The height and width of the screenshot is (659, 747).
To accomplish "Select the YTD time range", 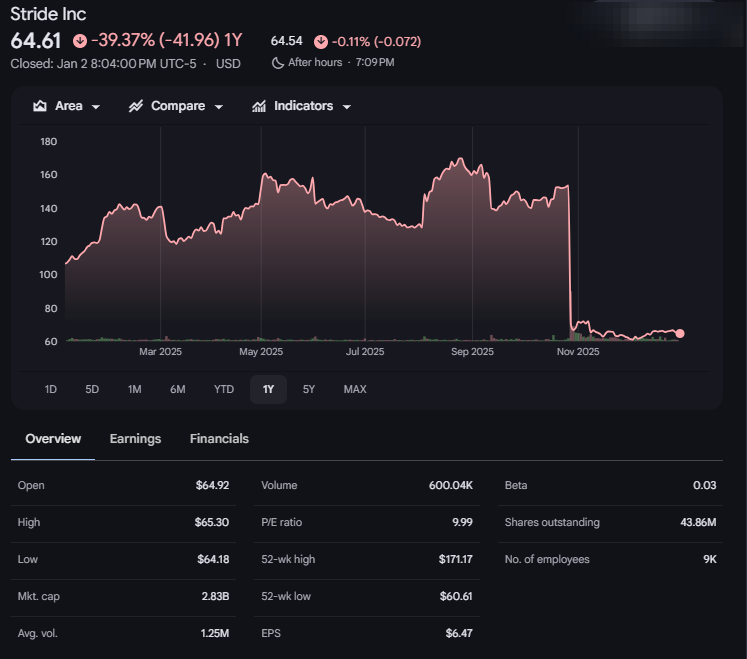I will pyautogui.click(x=224, y=389).
